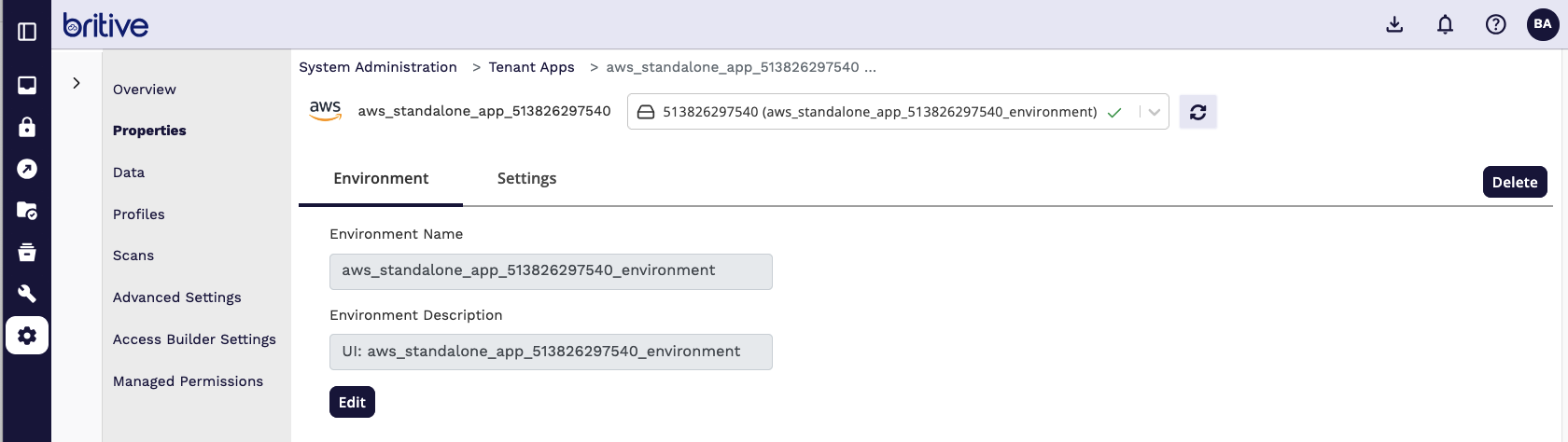Screen dimensions: 1568x442
Task: Click the folder with checkmark icon
Action: click(27, 211)
